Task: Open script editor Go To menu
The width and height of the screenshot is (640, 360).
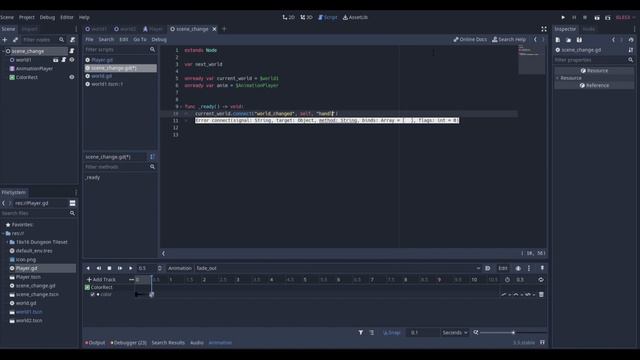Action: click(x=140, y=40)
